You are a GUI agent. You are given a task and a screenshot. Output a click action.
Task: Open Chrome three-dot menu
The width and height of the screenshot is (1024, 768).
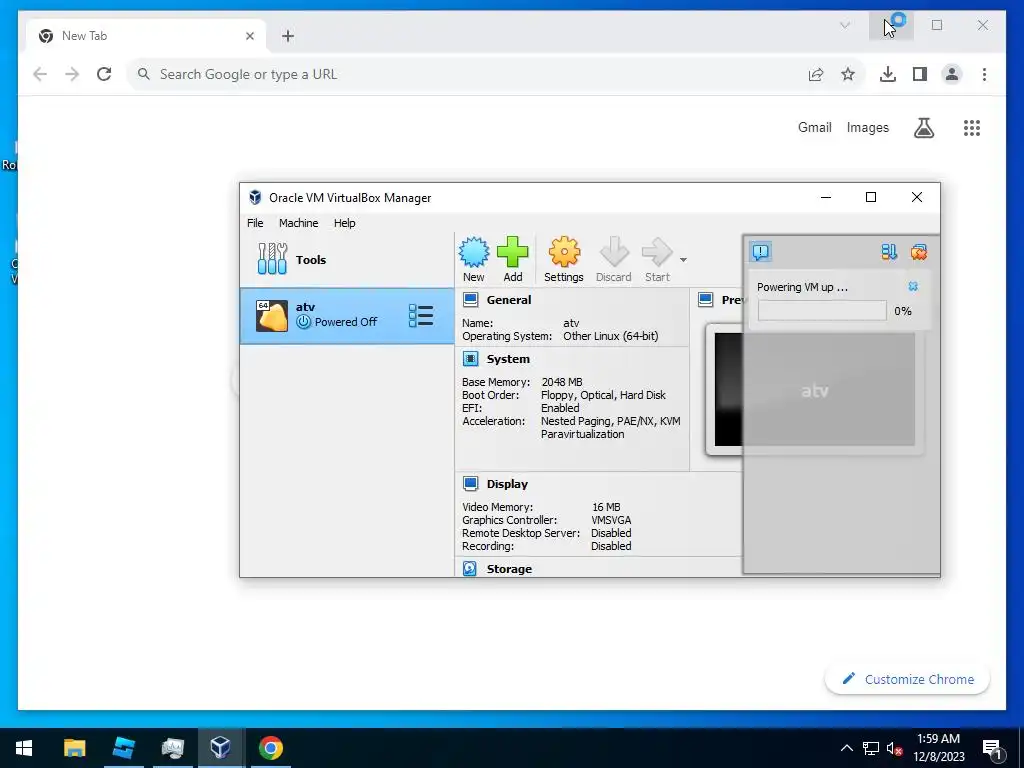pyautogui.click(x=984, y=74)
